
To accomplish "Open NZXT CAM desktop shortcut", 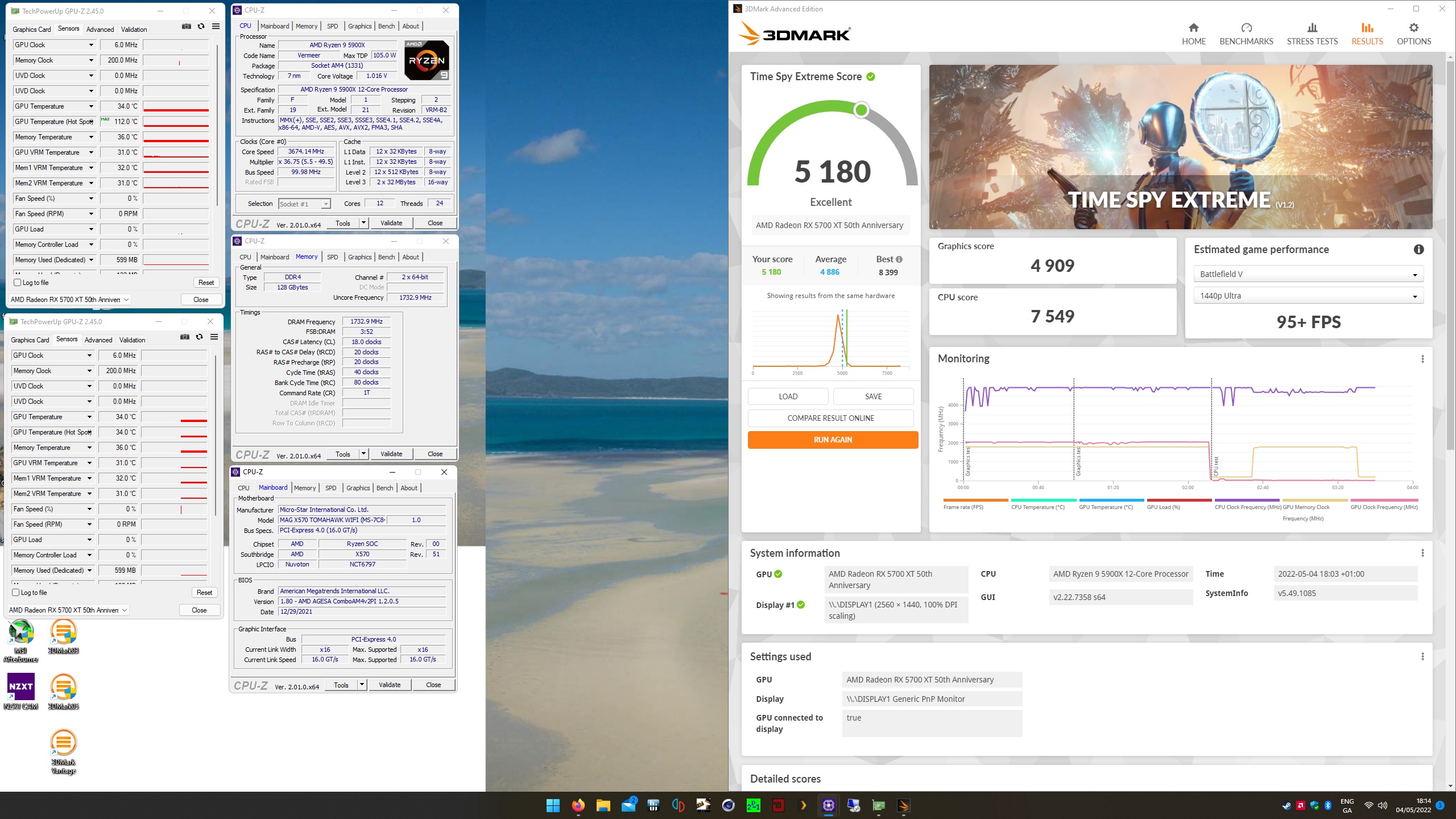I will tap(20, 692).
